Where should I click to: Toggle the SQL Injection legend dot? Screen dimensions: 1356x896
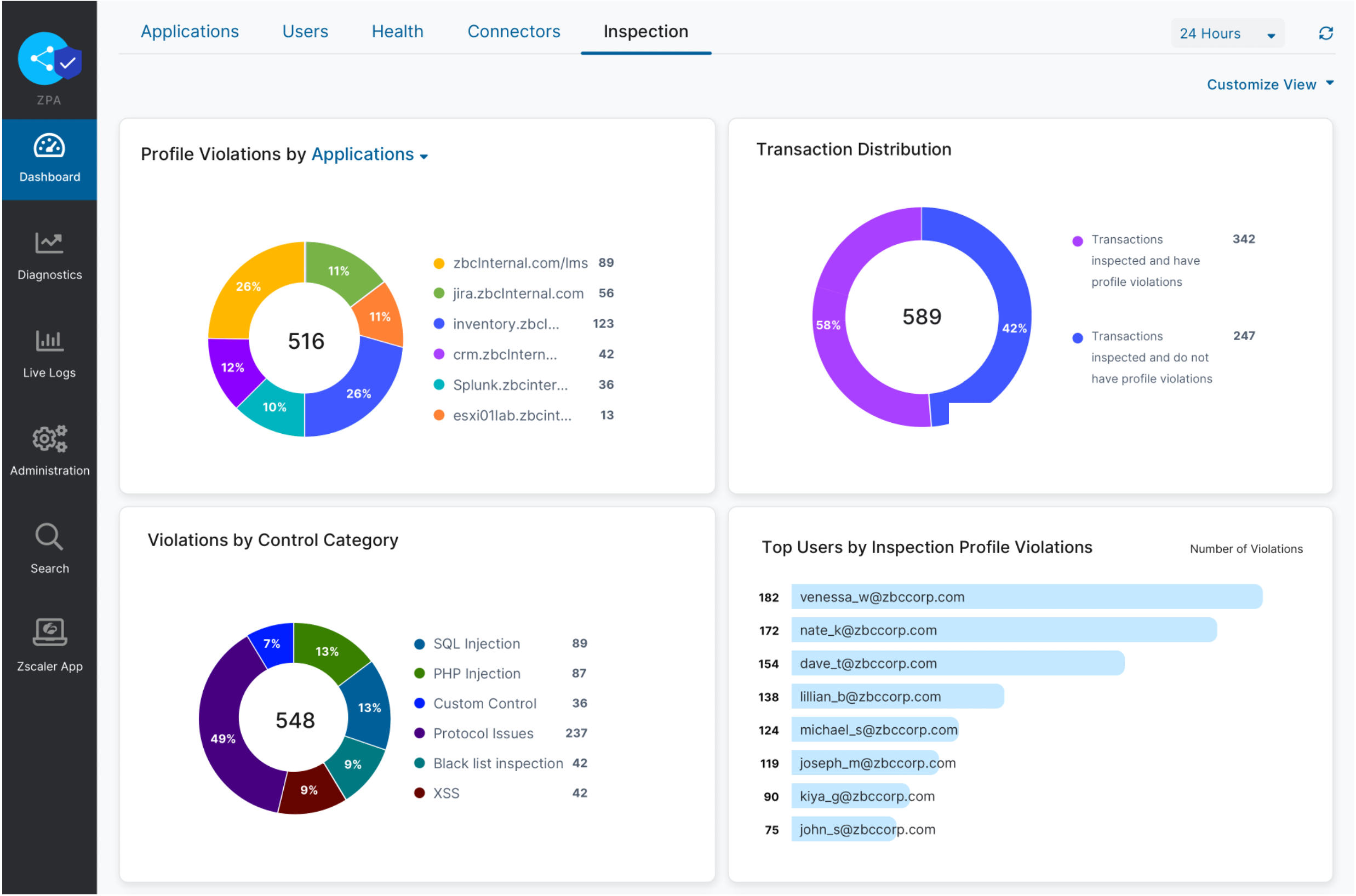[420, 644]
